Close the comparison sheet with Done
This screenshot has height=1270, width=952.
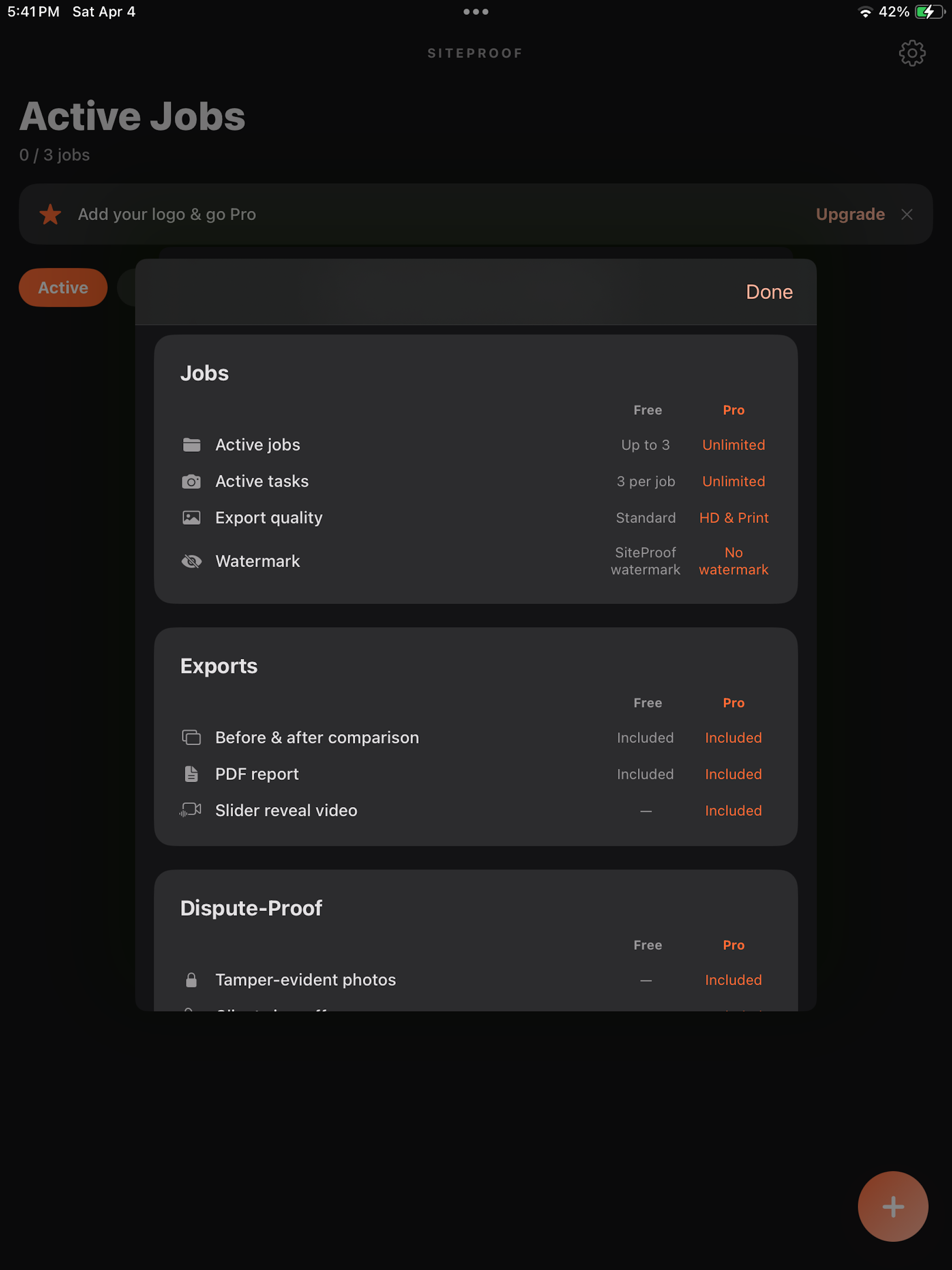click(769, 292)
